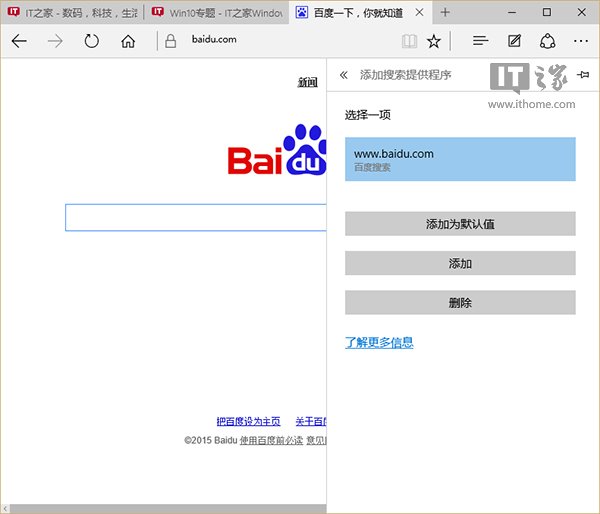Open the More actions ellipsis menu
The width and height of the screenshot is (600, 514).
click(580, 41)
